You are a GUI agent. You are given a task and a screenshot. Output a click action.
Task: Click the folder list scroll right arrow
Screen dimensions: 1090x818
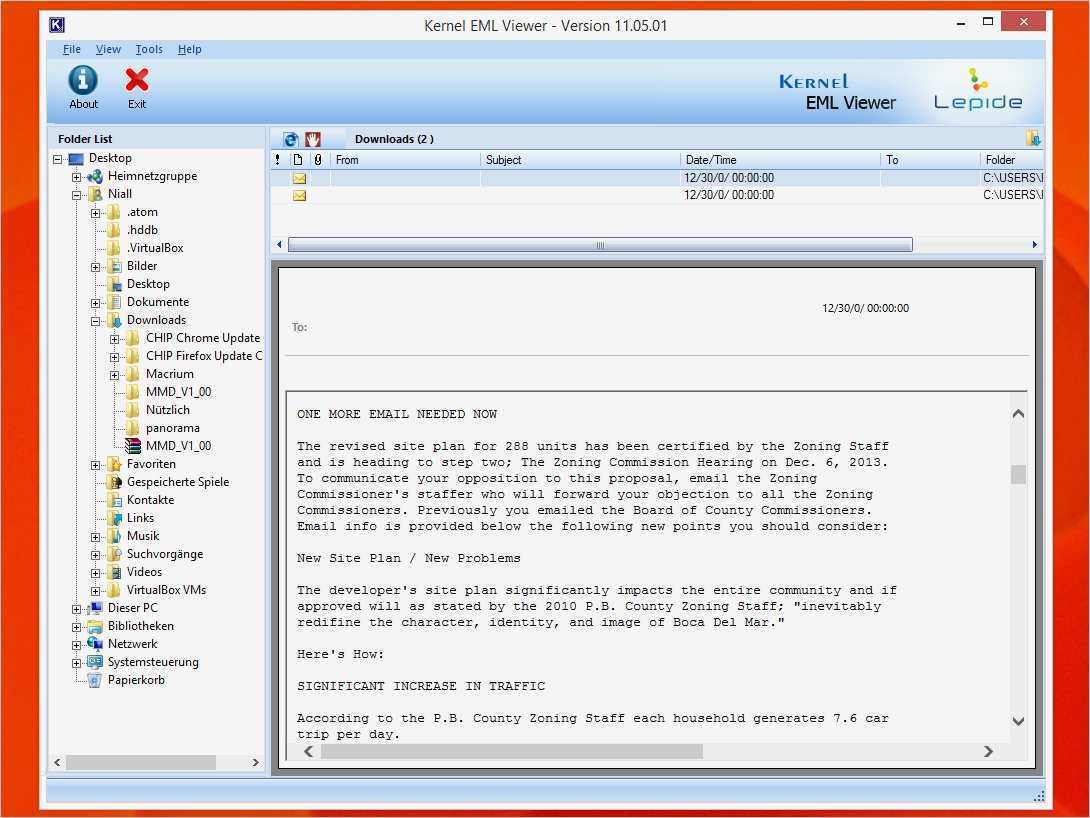pos(255,762)
